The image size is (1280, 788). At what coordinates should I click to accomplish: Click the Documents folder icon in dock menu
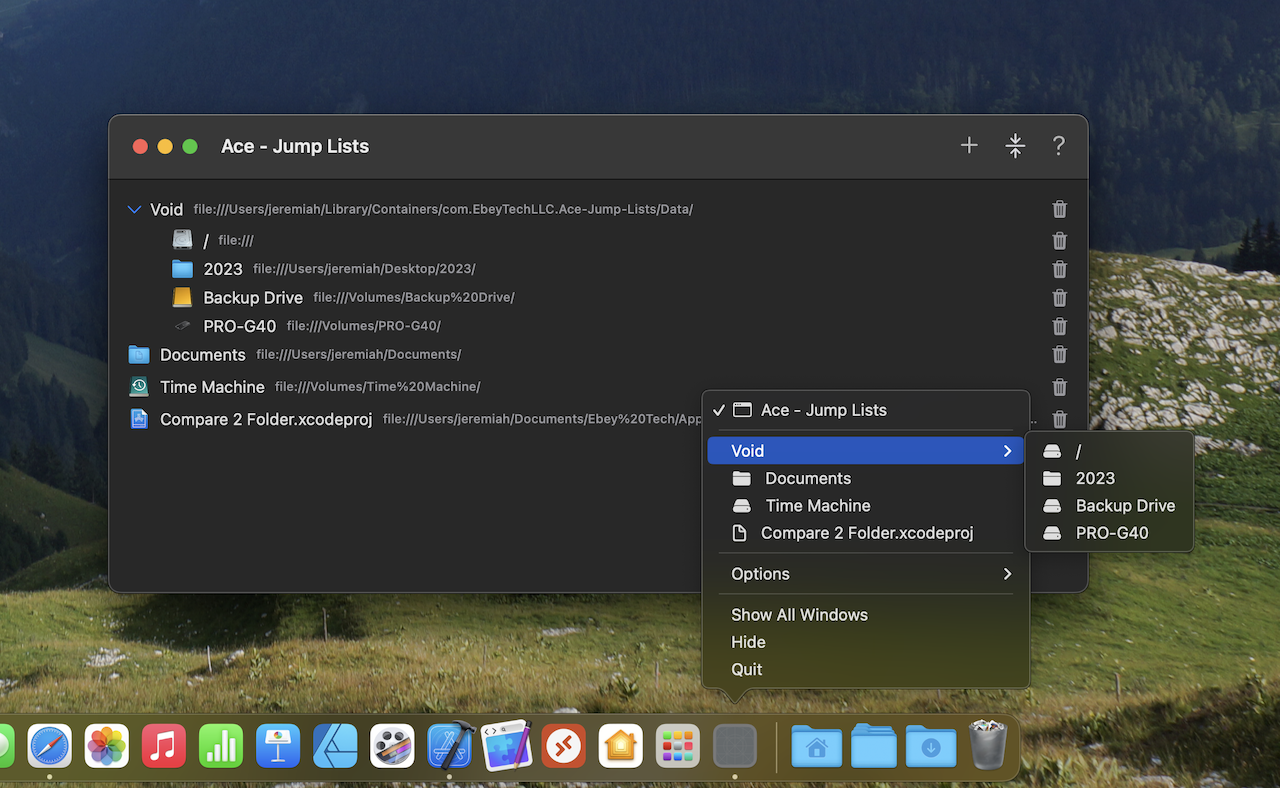(x=741, y=478)
